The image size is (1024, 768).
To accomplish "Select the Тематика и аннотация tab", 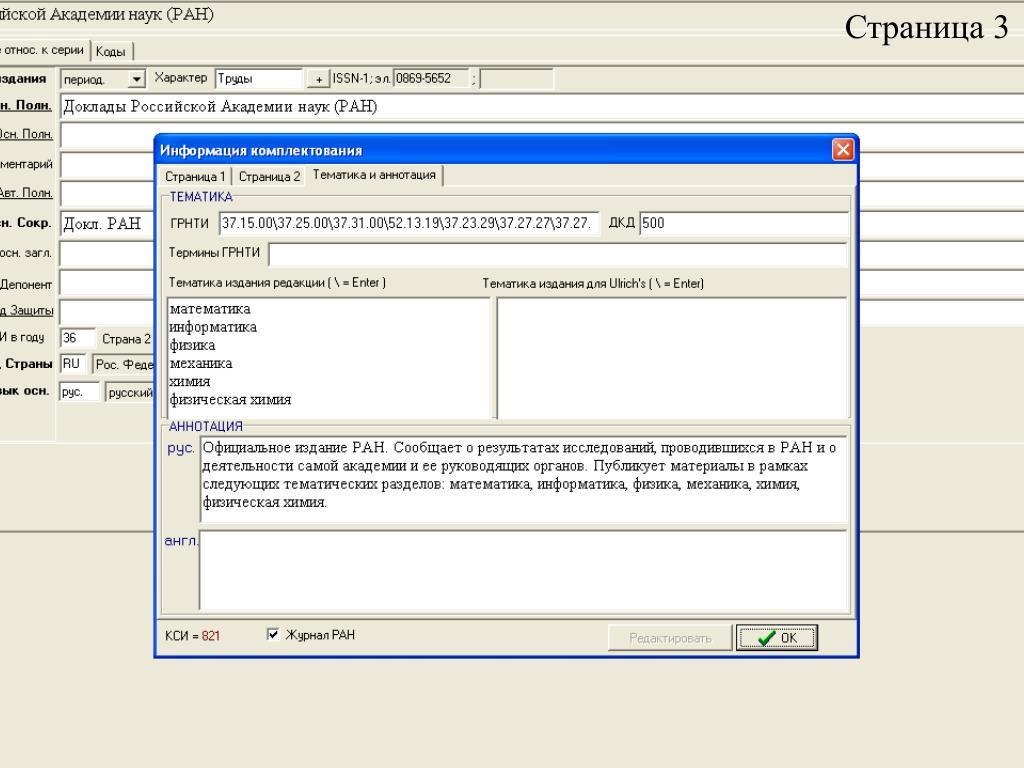I will [x=374, y=175].
